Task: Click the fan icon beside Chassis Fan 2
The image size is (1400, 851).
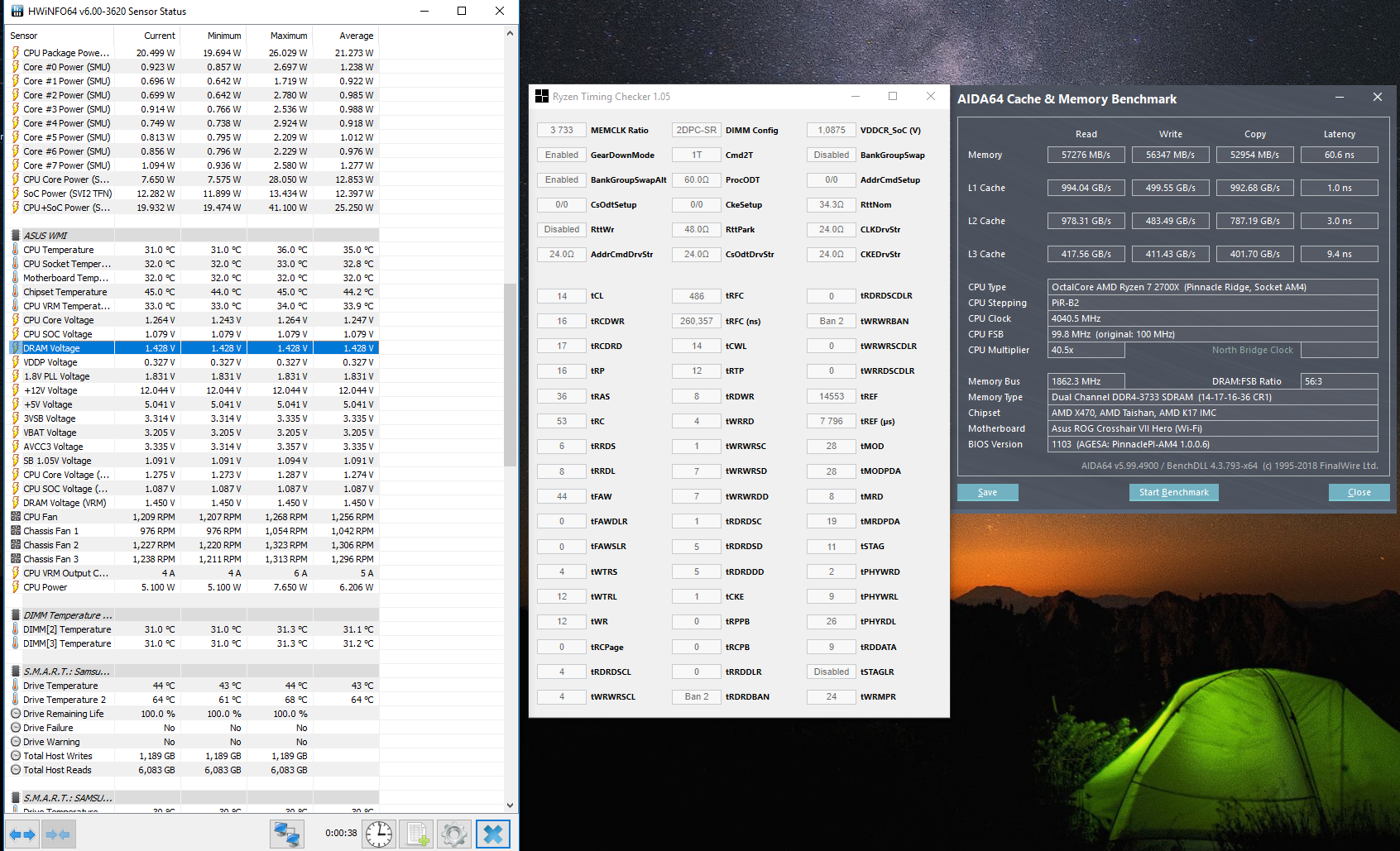Action: coord(16,545)
